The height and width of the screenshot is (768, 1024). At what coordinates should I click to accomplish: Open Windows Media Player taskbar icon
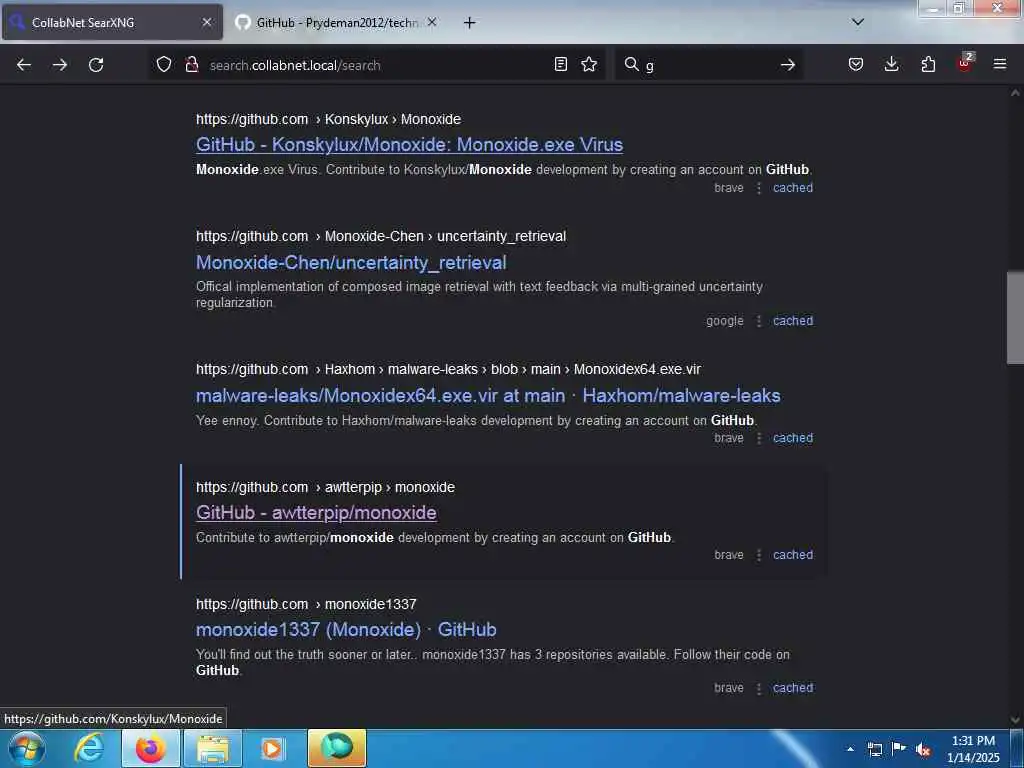pos(272,748)
